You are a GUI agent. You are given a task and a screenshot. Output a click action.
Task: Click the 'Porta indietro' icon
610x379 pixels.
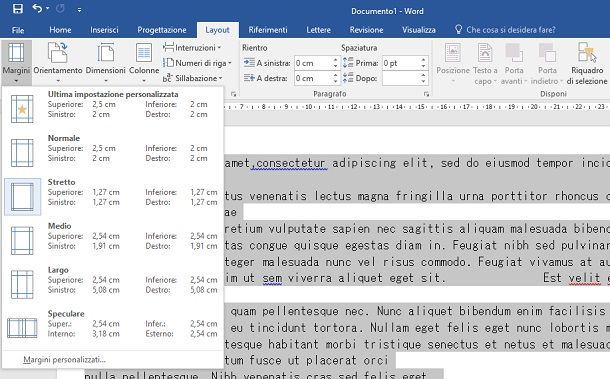tap(547, 53)
